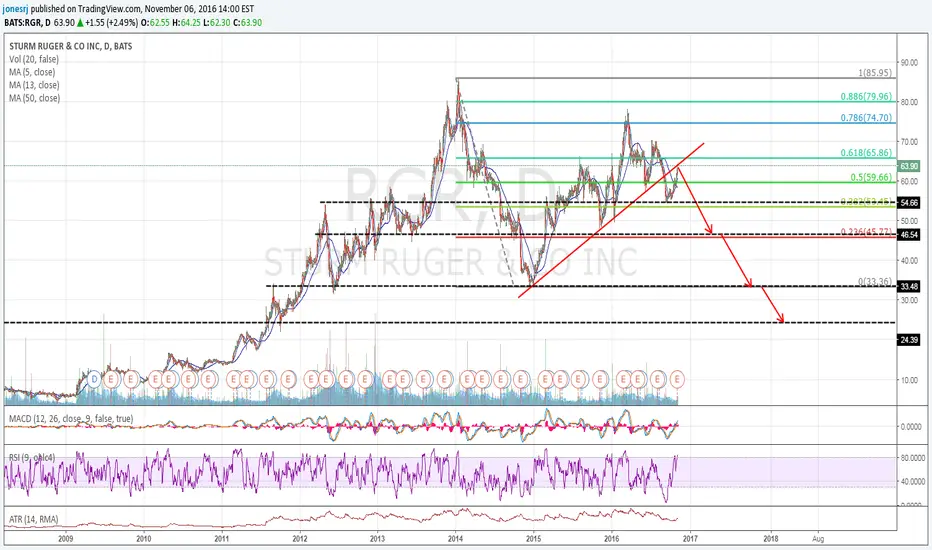Click the 54.66 price tag on the axis

click(x=909, y=203)
